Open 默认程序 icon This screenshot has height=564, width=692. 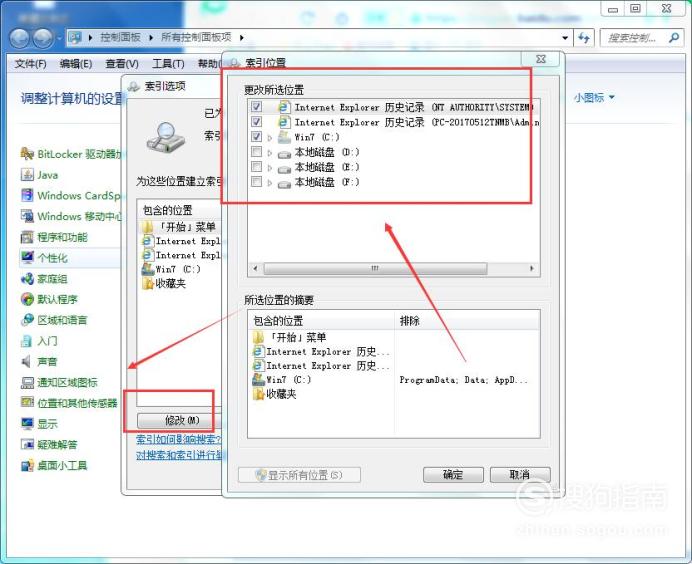click(27, 299)
